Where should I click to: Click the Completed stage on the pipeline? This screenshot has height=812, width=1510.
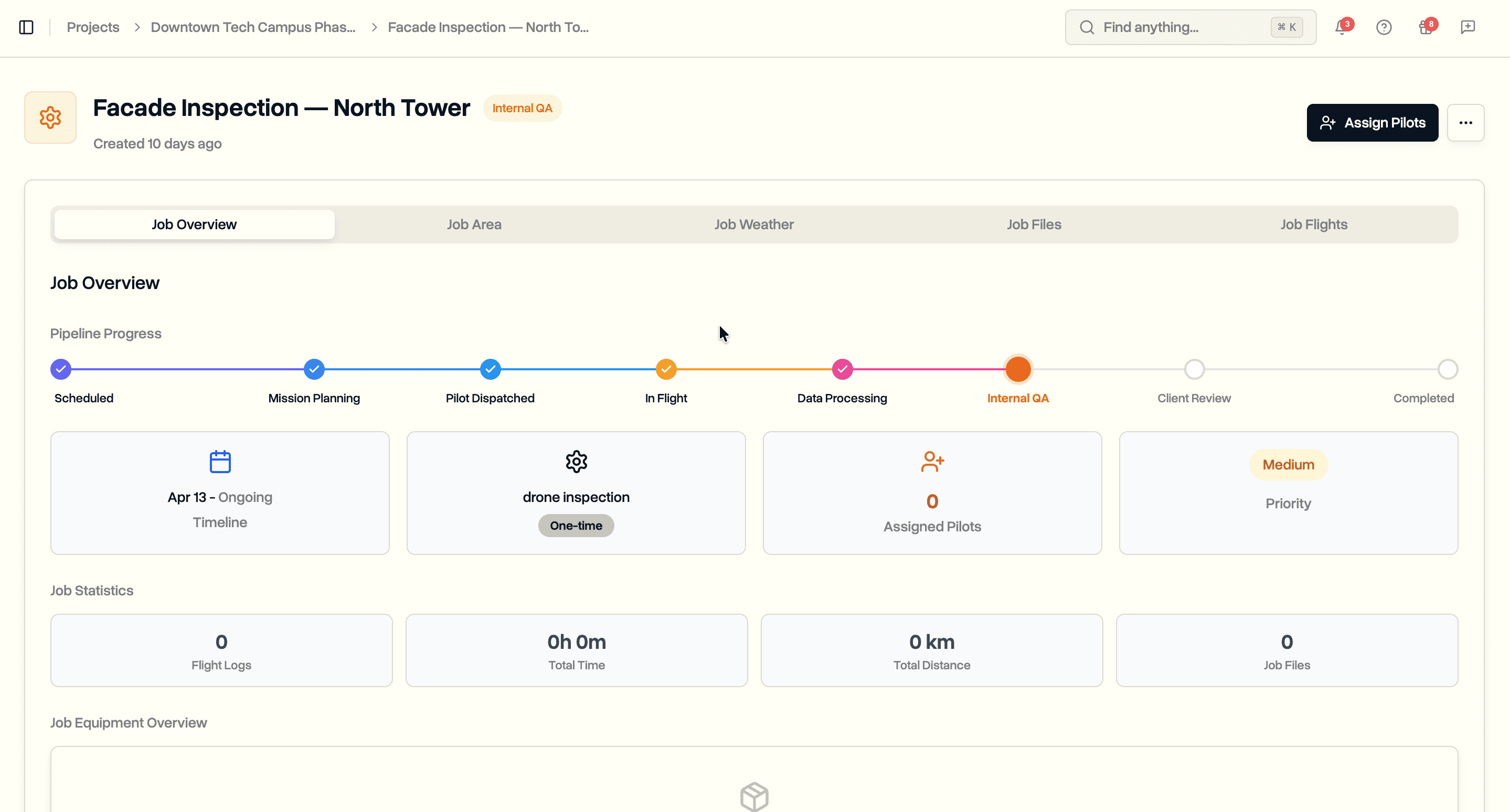point(1448,369)
